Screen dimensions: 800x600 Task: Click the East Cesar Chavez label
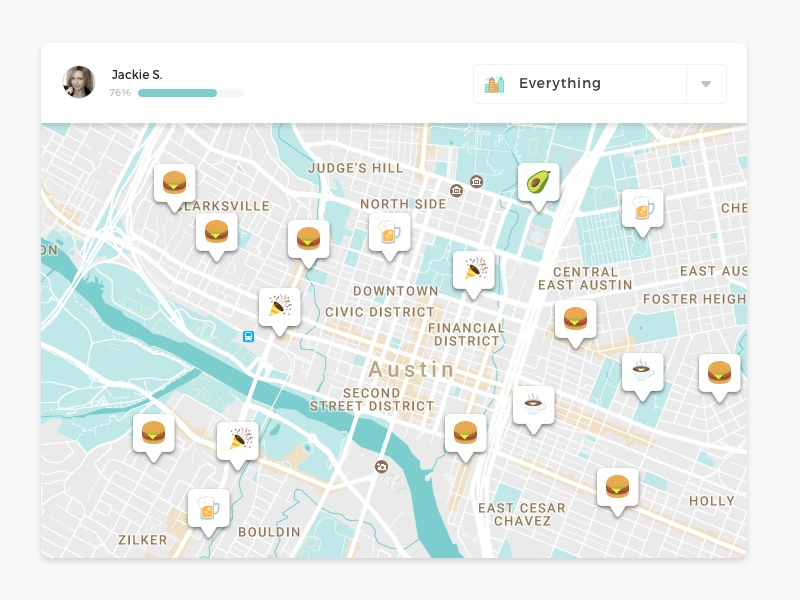click(522, 514)
